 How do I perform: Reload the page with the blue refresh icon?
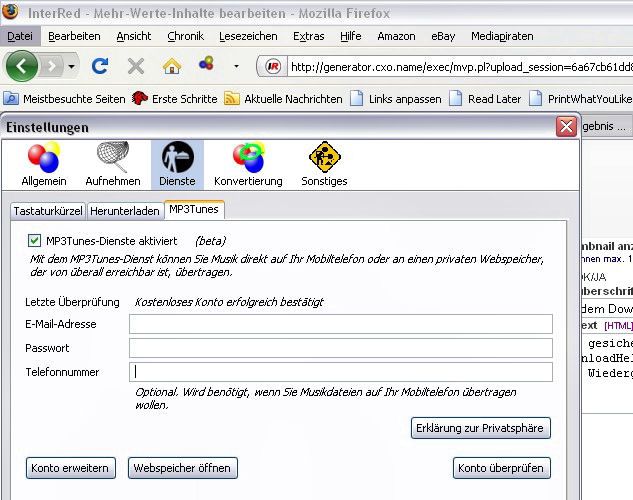100,66
